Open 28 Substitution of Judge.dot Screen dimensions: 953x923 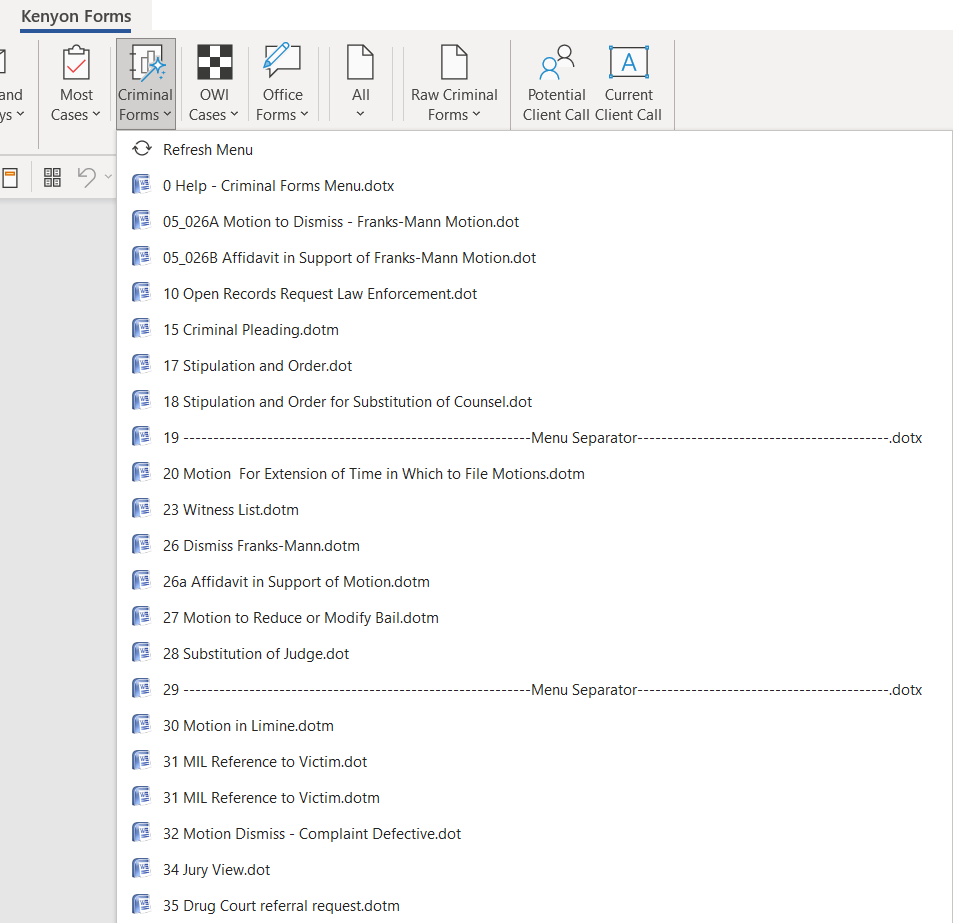tap(534, 653)
